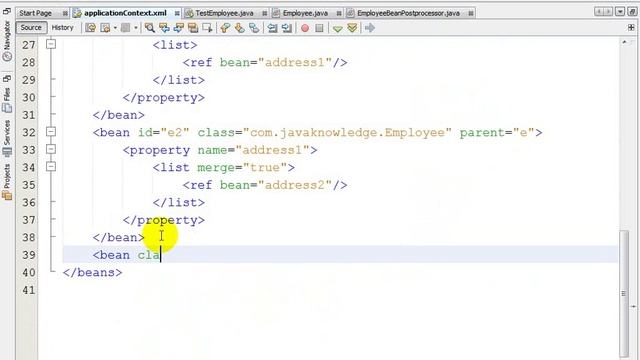Close applicationContext.xml tab
Screen dimensions: 640x360
point(177,13)
